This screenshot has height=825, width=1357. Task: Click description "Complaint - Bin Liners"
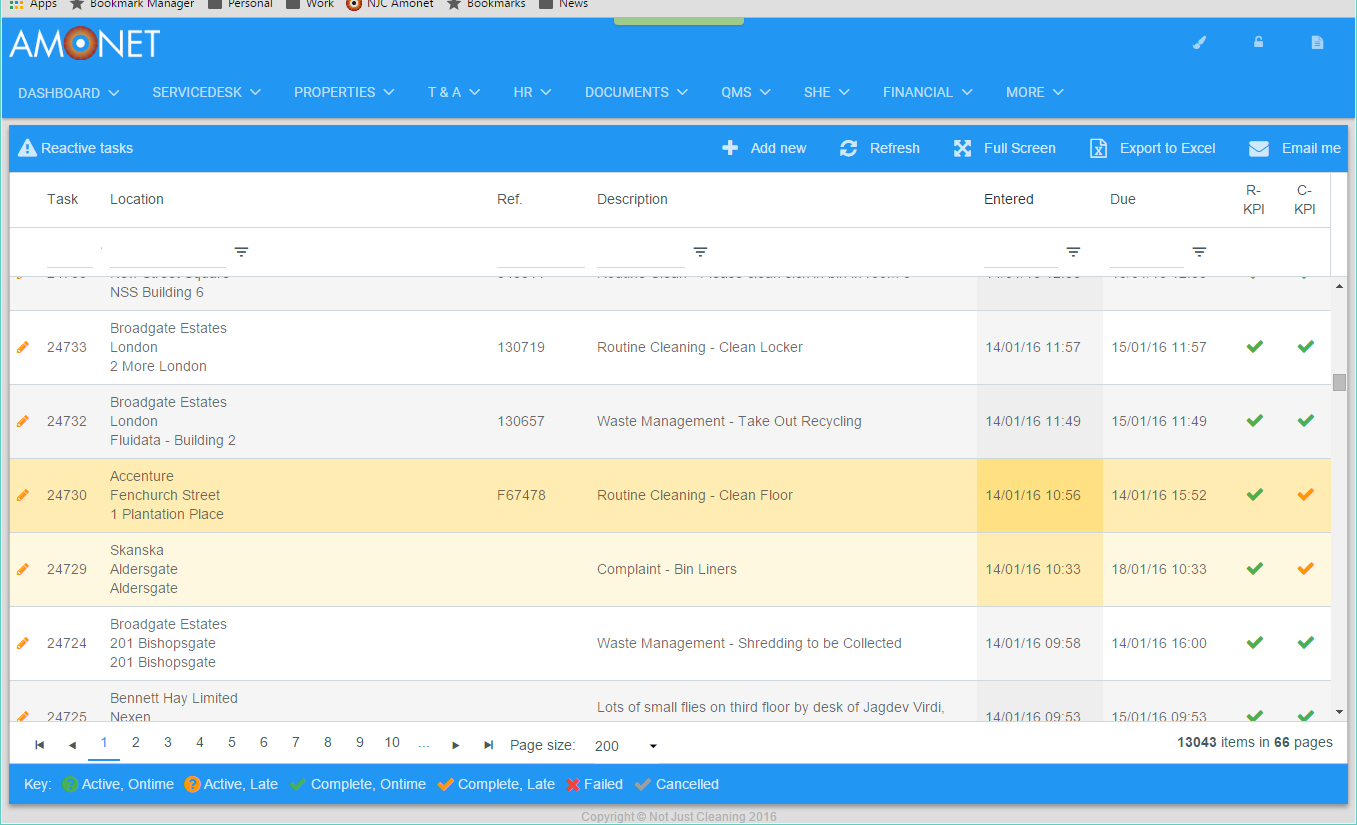[x=667, y=569]
